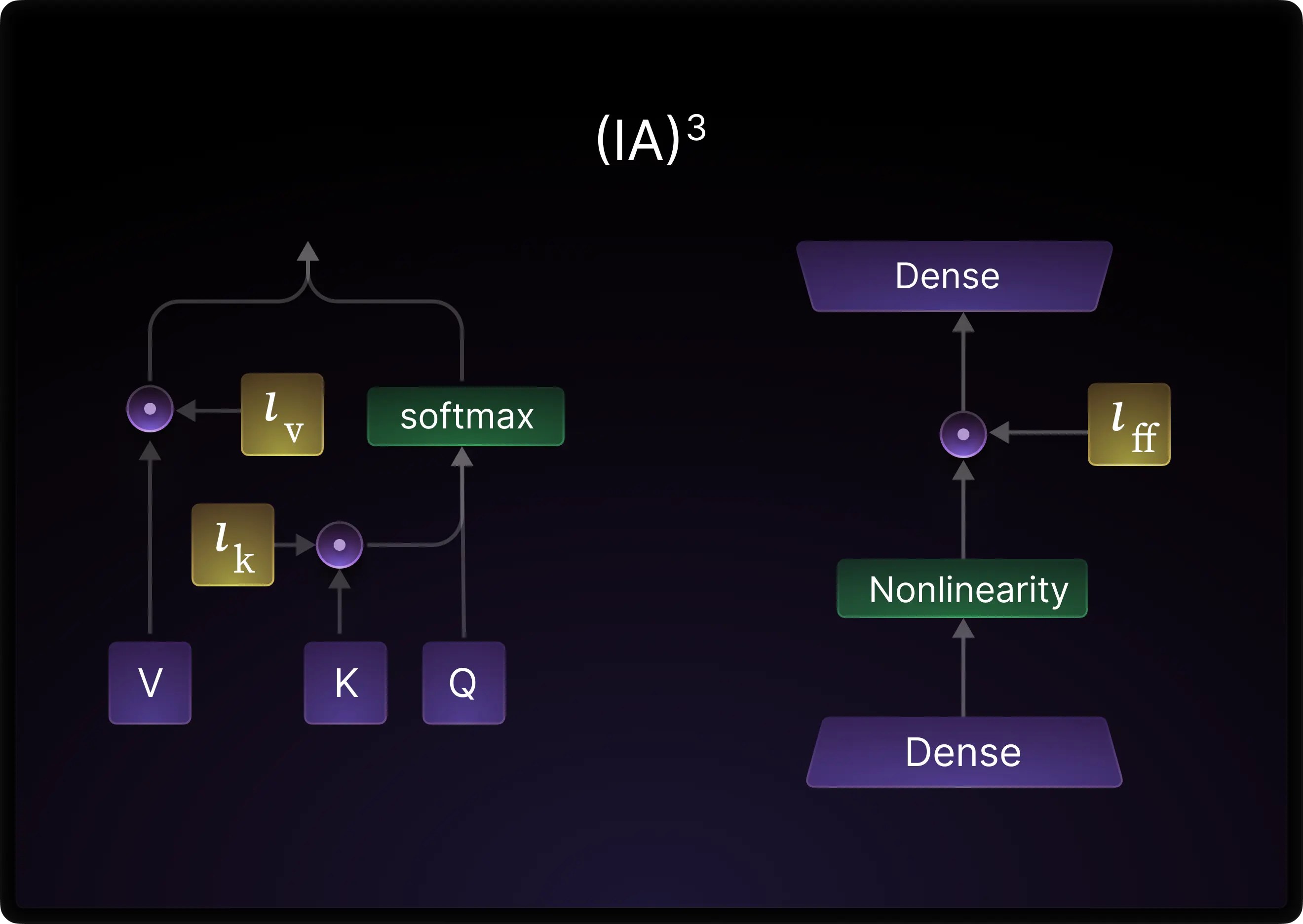
Task: Select the bottom Dense layer block
Action: tap(963, 752)
